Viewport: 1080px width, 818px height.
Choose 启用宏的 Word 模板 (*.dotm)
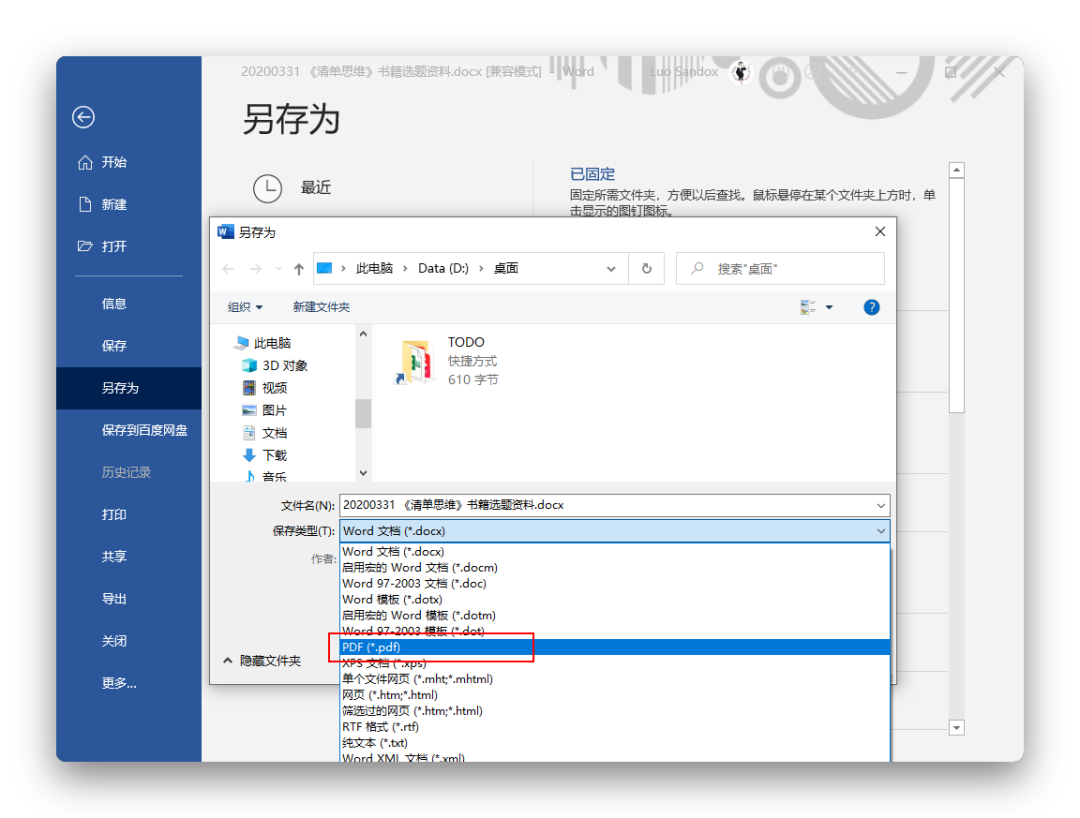pos(615,616)
